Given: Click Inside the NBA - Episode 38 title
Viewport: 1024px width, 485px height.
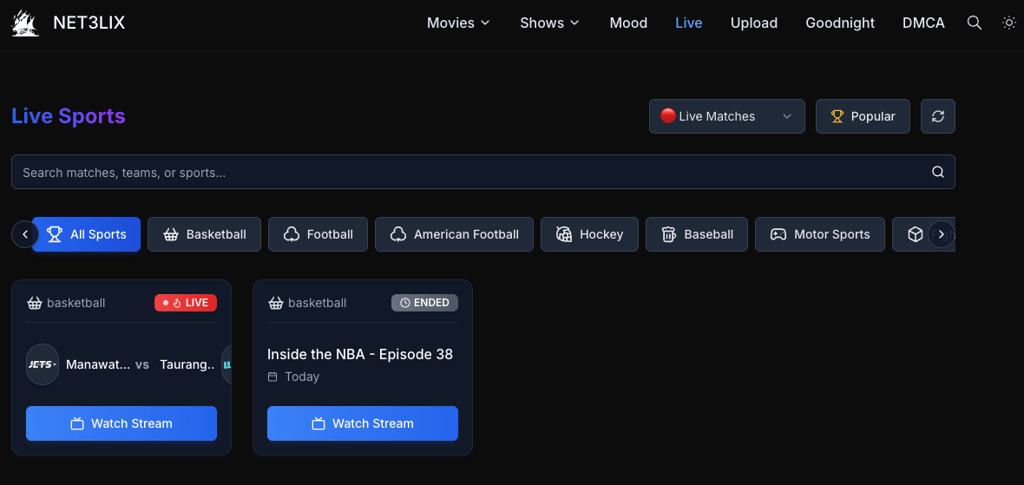Looking at the screenshot, I should [x=360, y=354].
